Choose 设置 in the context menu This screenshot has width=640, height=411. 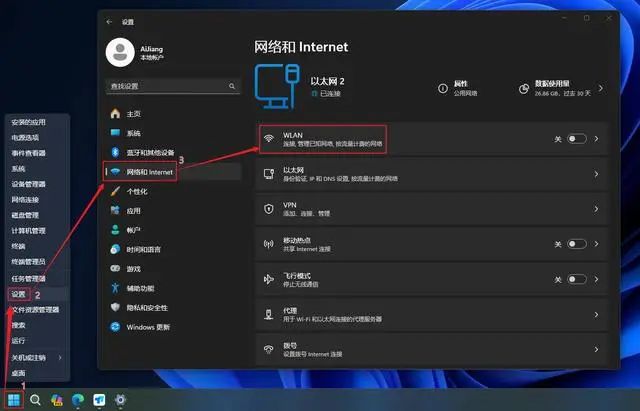[18, 294]
